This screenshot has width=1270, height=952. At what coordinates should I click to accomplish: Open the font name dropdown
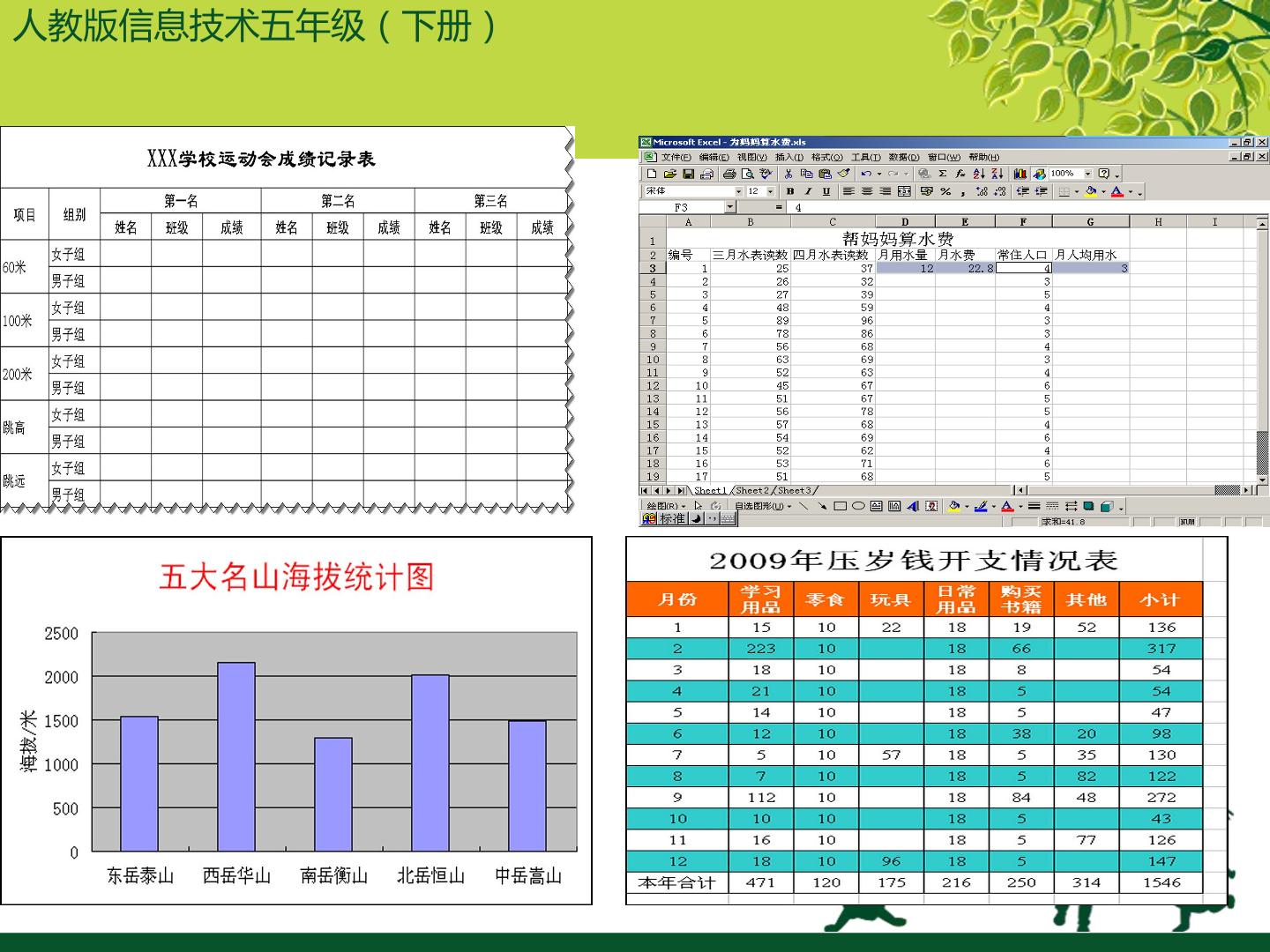pos(739,191)
